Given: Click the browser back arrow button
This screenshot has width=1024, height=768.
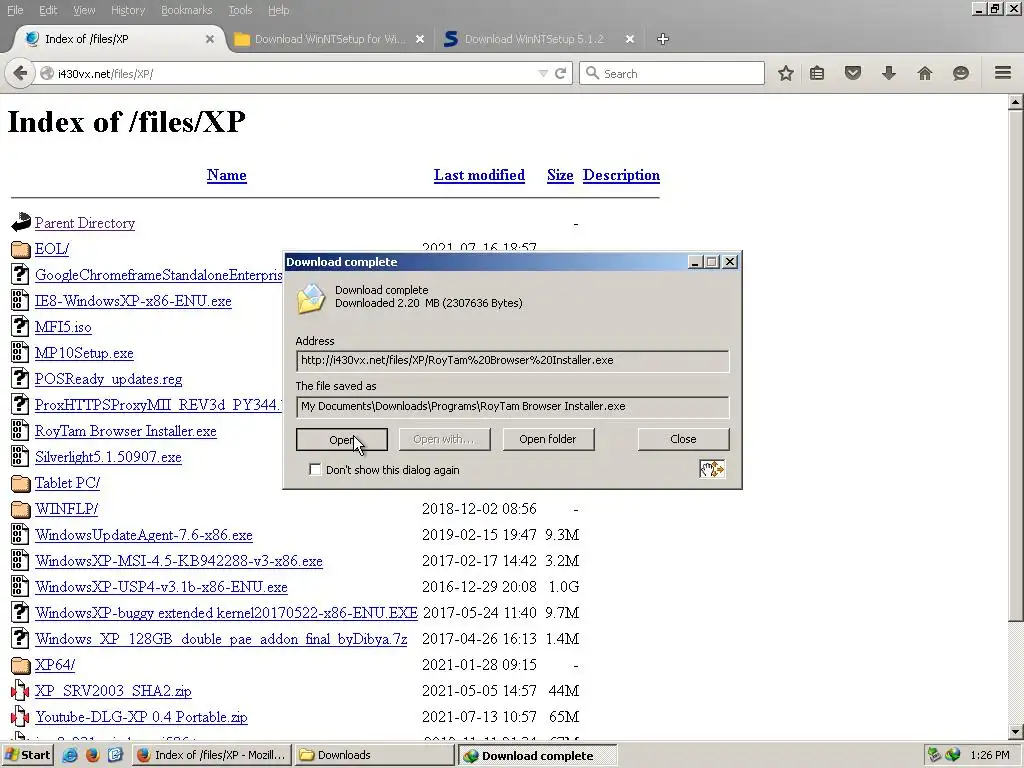Looking at the screenshot, I should pos(20,73).
